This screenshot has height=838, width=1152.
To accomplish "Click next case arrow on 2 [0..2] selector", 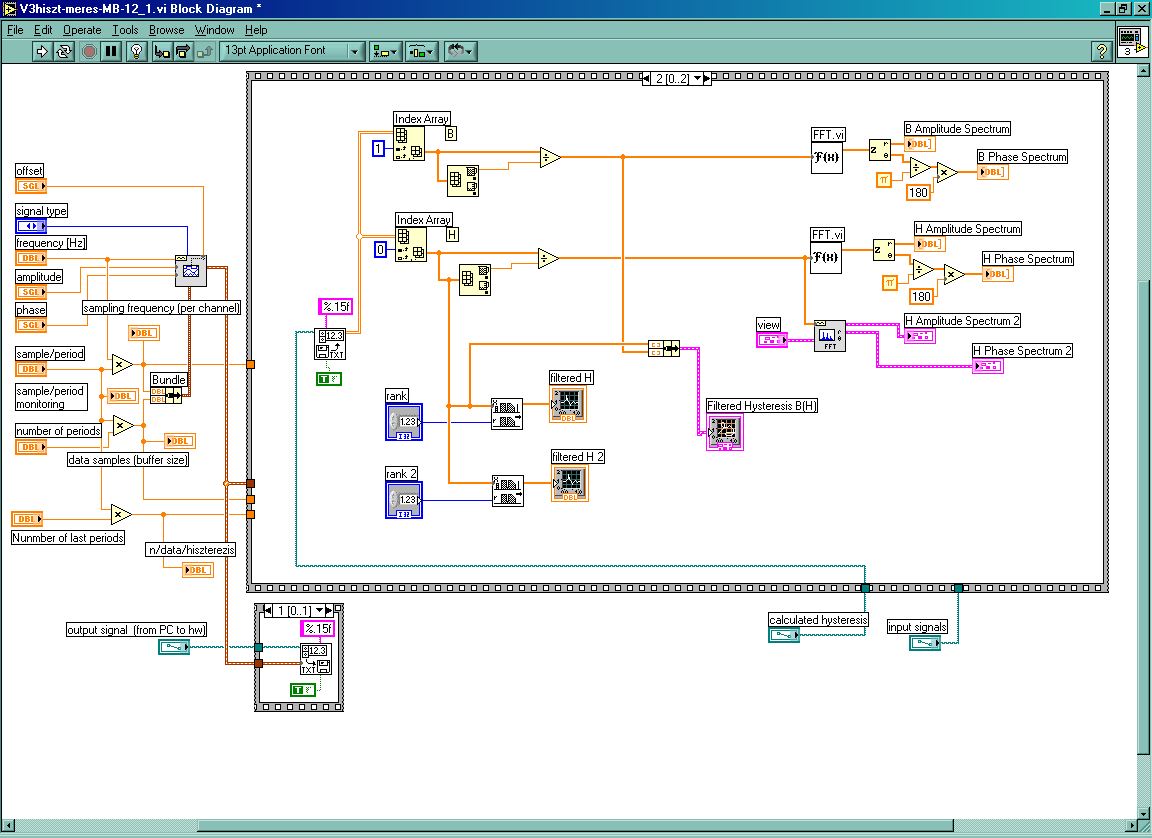I will (x=707, y=79).
